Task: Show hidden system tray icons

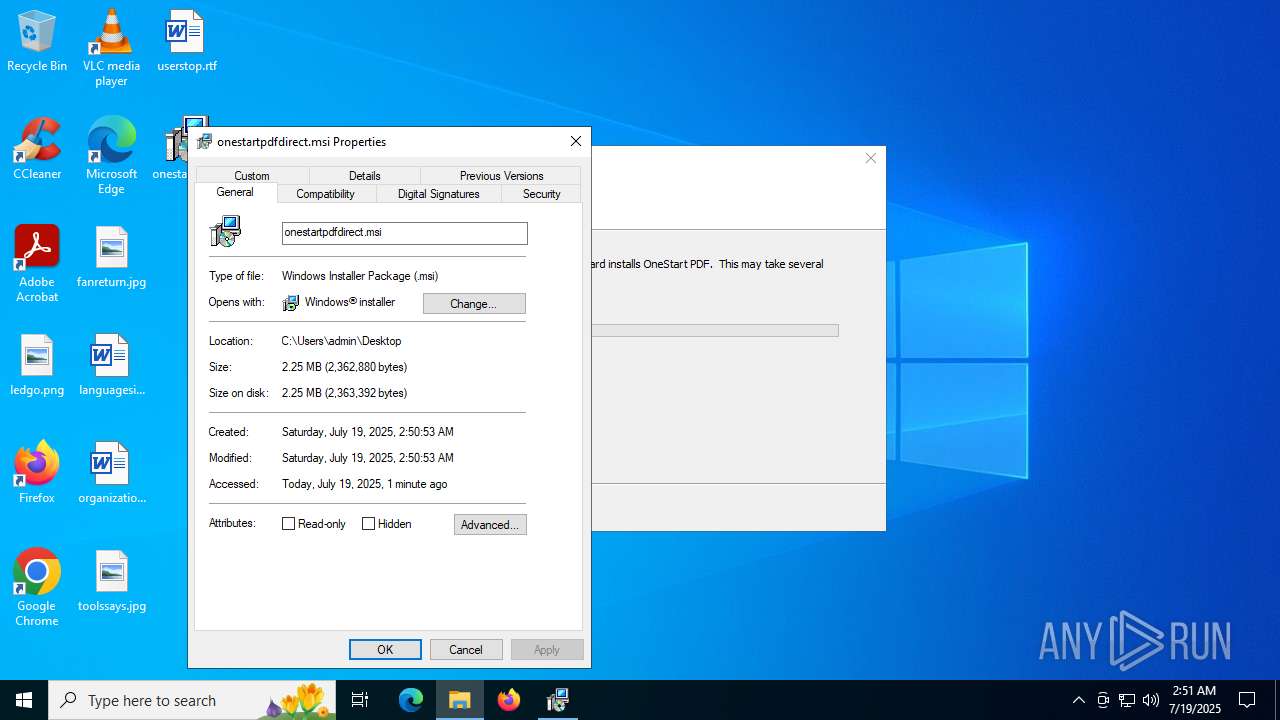Action: pos(1078,700)
